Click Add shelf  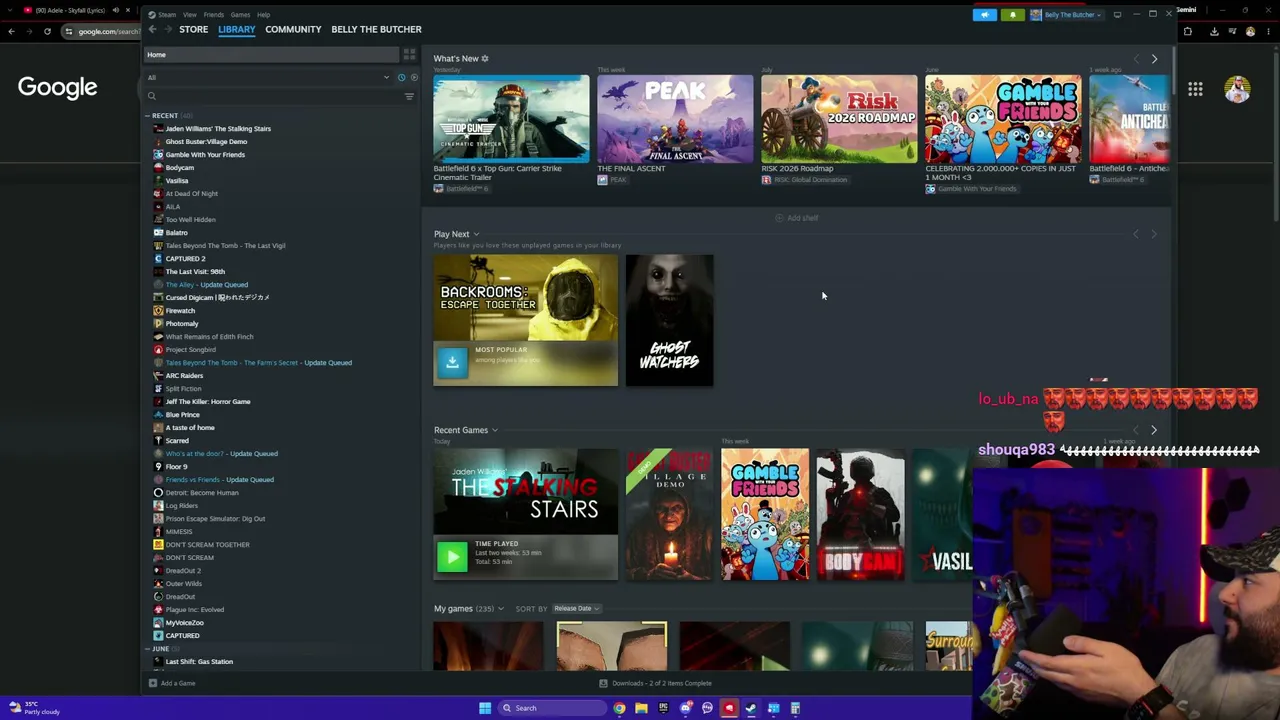pyautogui.click(x=796, y=218)
